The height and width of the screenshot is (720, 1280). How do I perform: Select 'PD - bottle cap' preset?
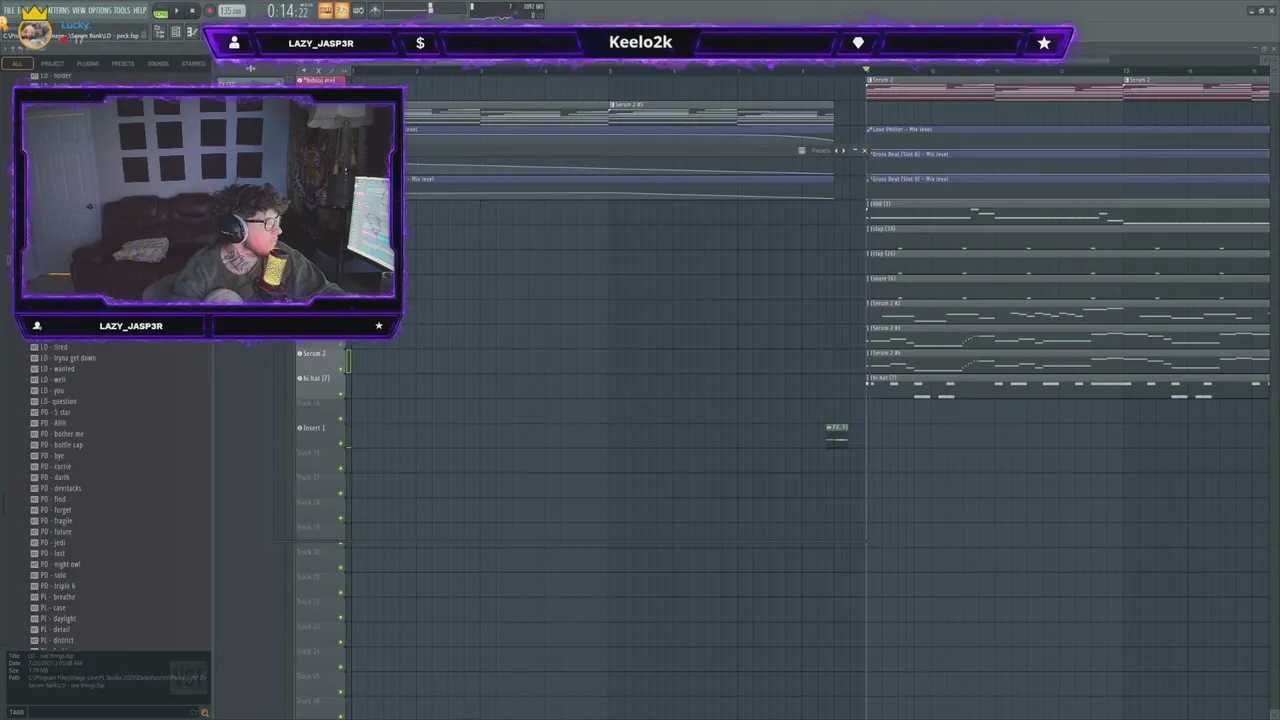coord(62,445)
